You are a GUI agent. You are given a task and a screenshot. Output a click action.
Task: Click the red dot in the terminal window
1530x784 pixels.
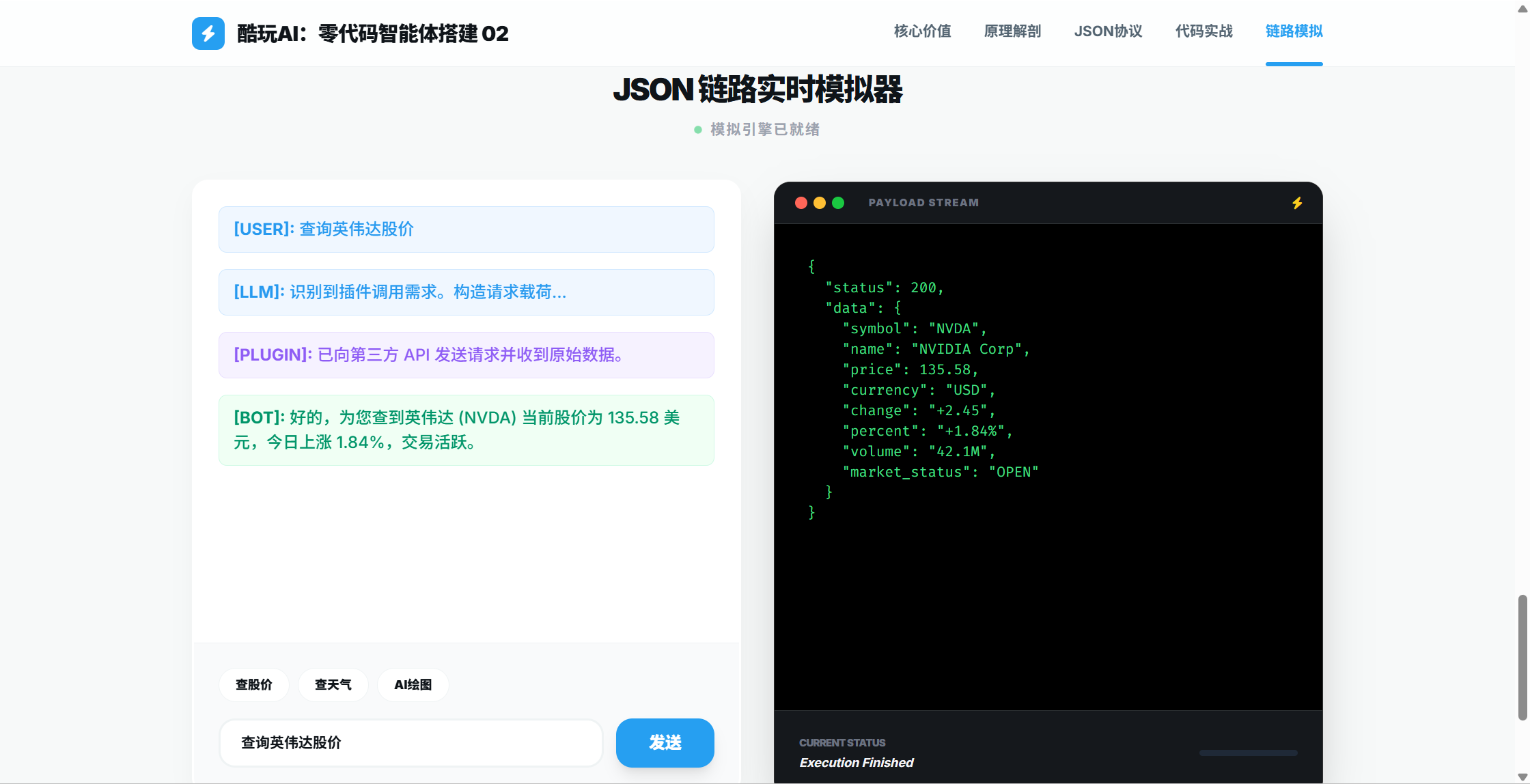(801, 203)
